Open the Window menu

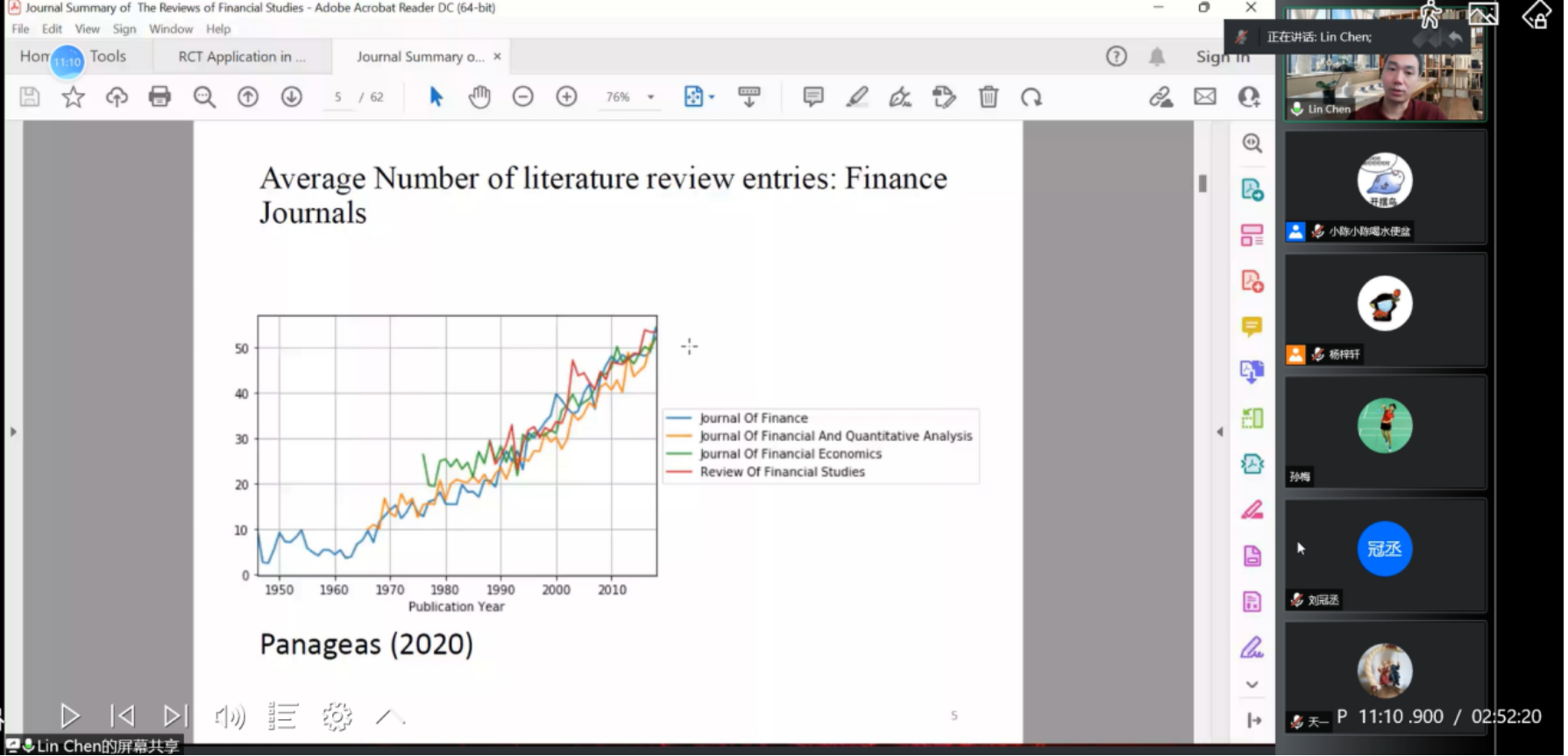click(x=170, y=29)
